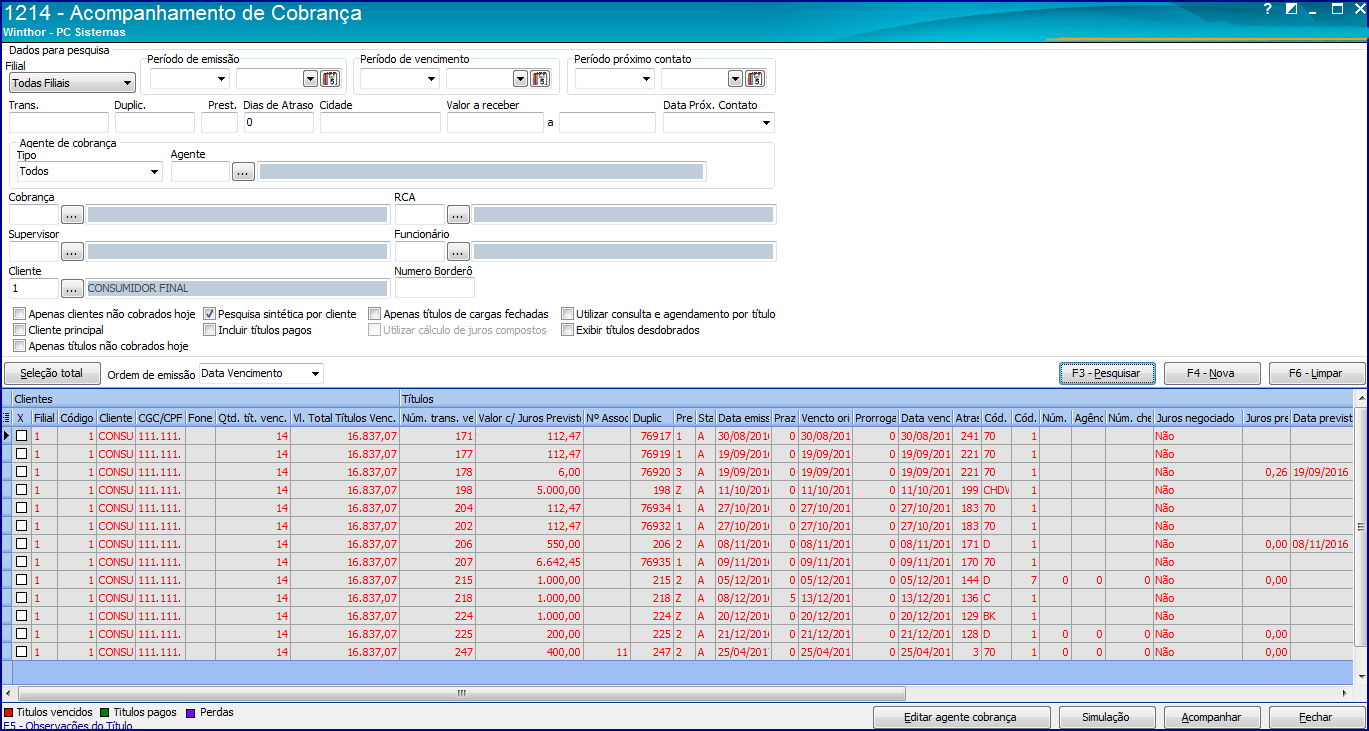
Task: Open first Período de vencimento dropdown
Action: click(431, 79)
